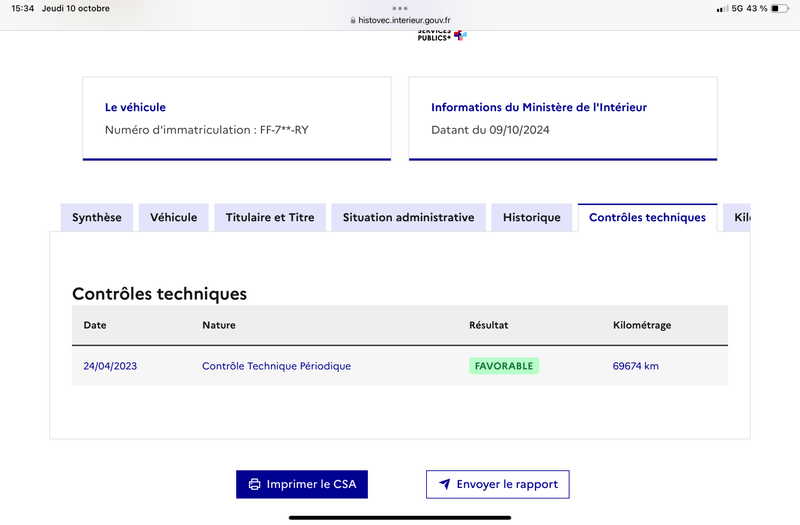
Task: Go to the Historique tab
Action: pos(532,217)
